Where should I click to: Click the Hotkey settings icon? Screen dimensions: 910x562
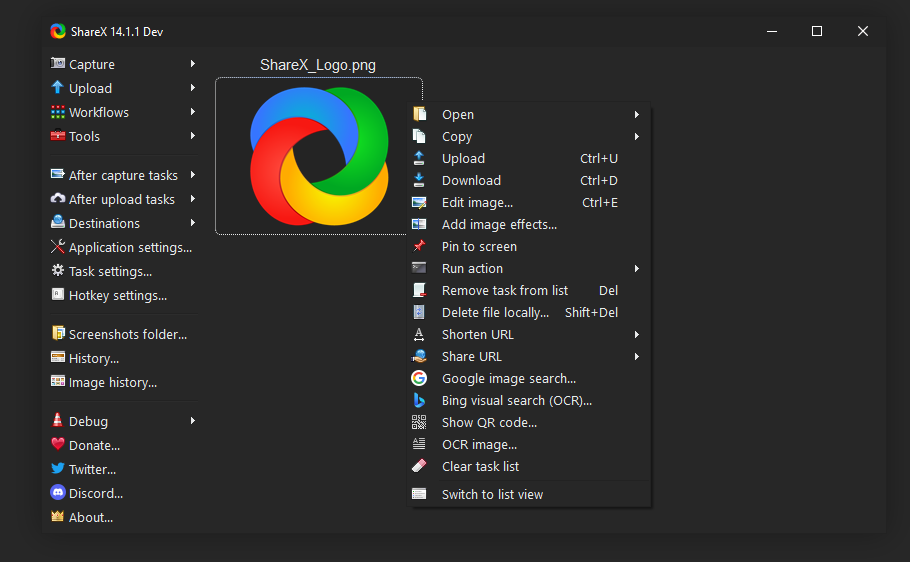pyautogui.click(x=57, y=294)
